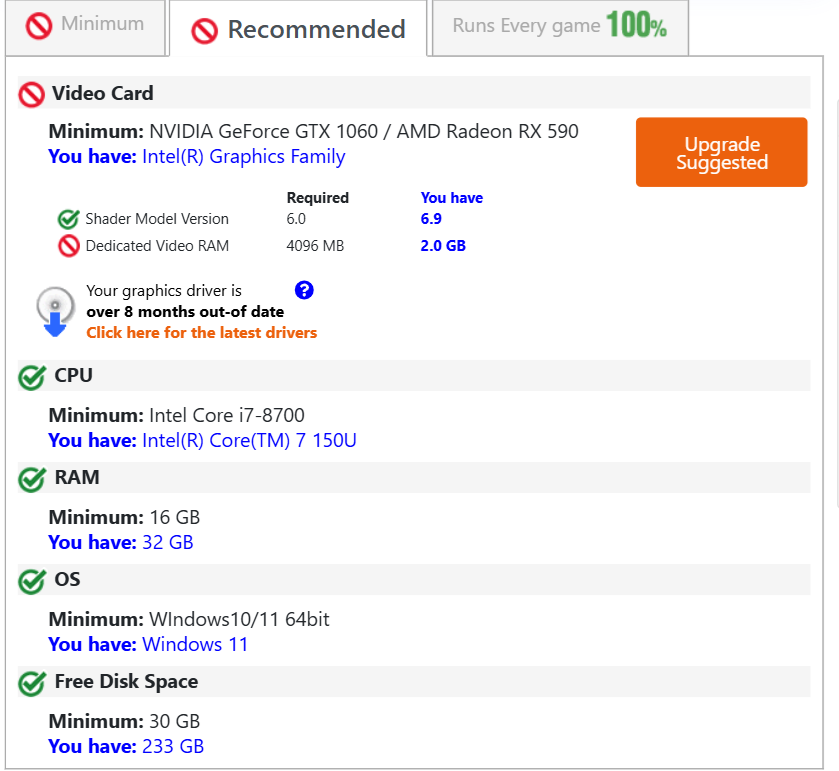Viewport: 839px width, 771px height.
Task: Click the OS section header text
Action: [x=67, y=579]
